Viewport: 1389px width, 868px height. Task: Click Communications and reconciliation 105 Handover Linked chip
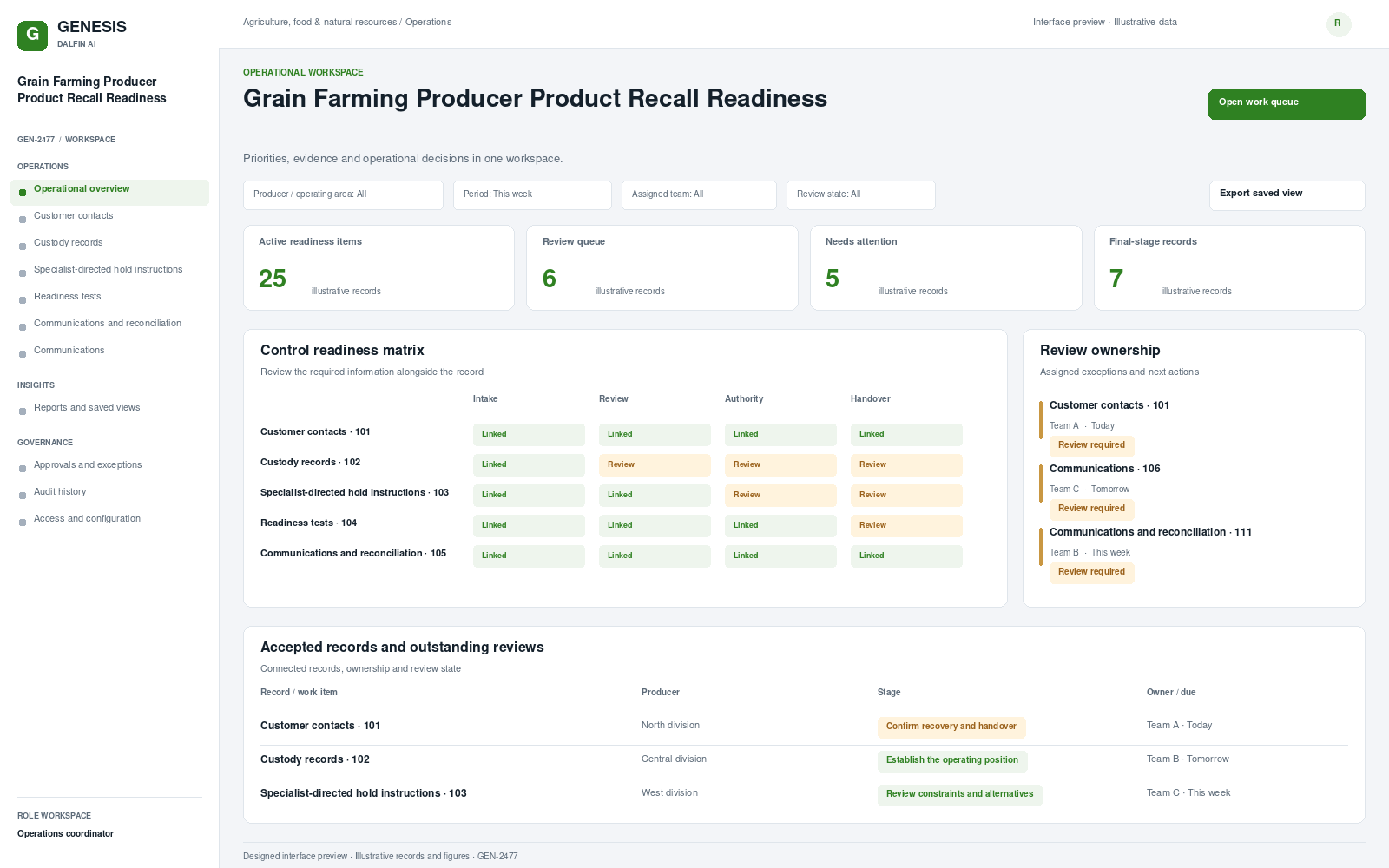(x=906, y=556)
